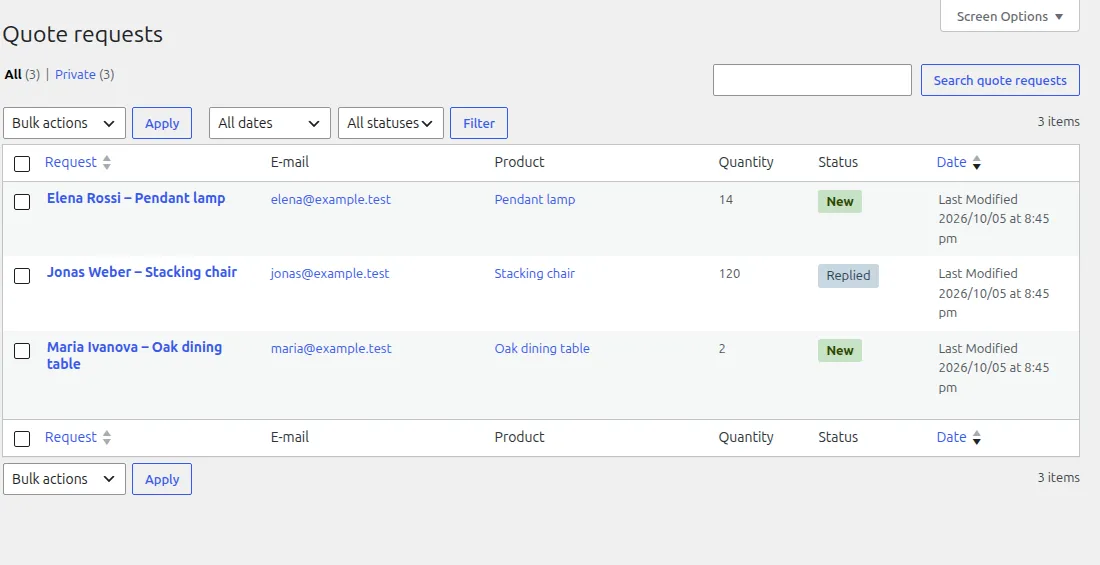
Task: Click the top Quantity column header
Action: click(x=746, y=162)
